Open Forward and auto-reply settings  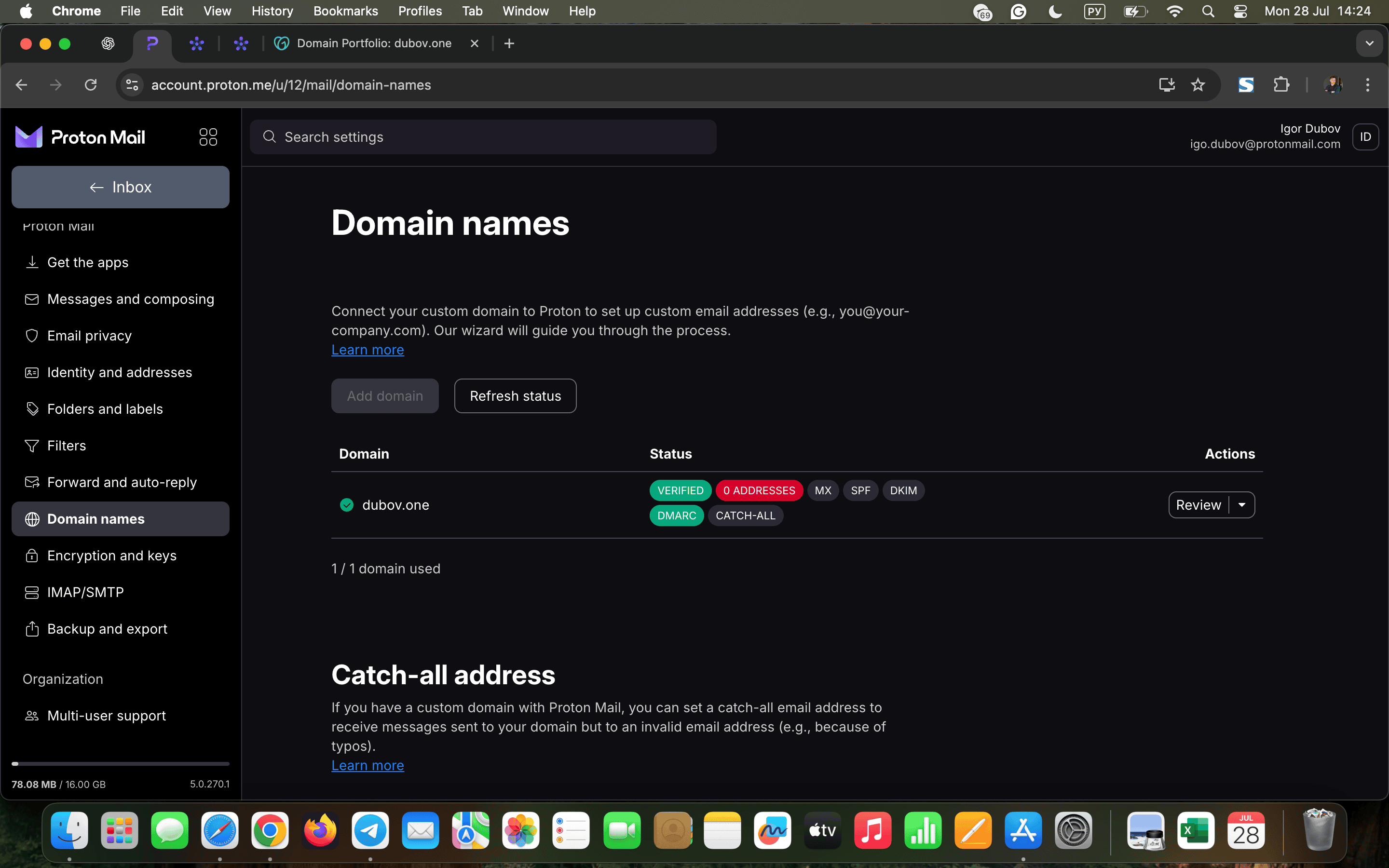point(121,482)
